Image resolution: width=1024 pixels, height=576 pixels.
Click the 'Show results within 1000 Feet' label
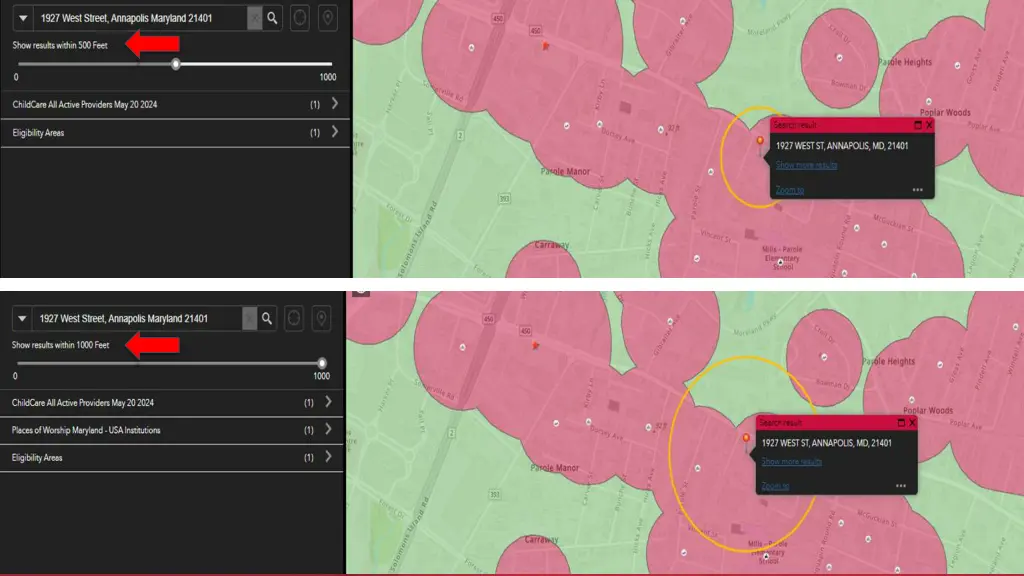60,345
